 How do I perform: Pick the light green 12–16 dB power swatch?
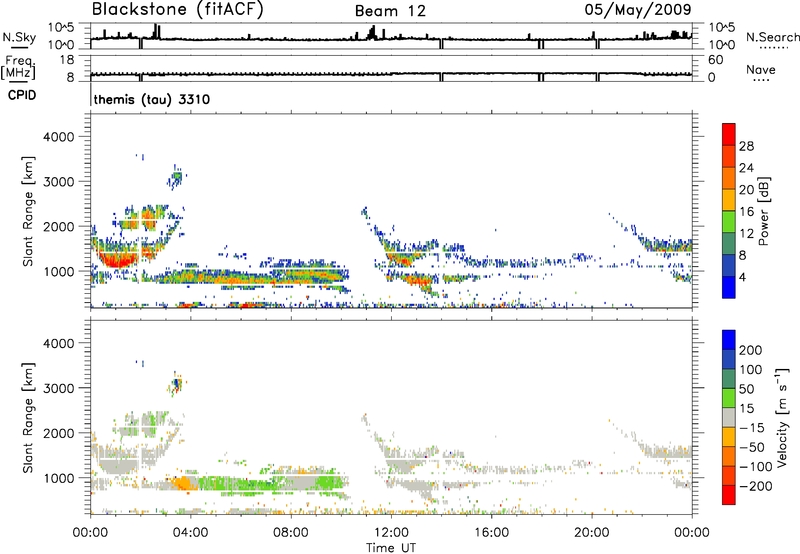(729, 222)
